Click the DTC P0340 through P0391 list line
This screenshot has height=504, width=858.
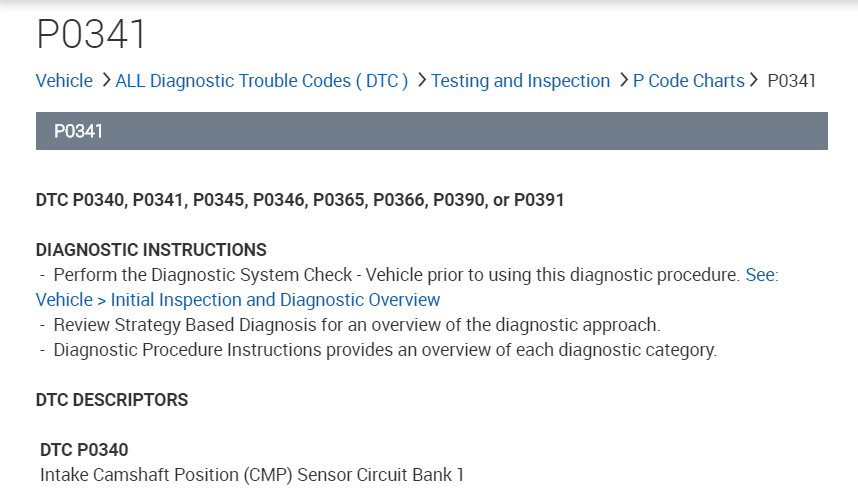[x=300, y=200]
